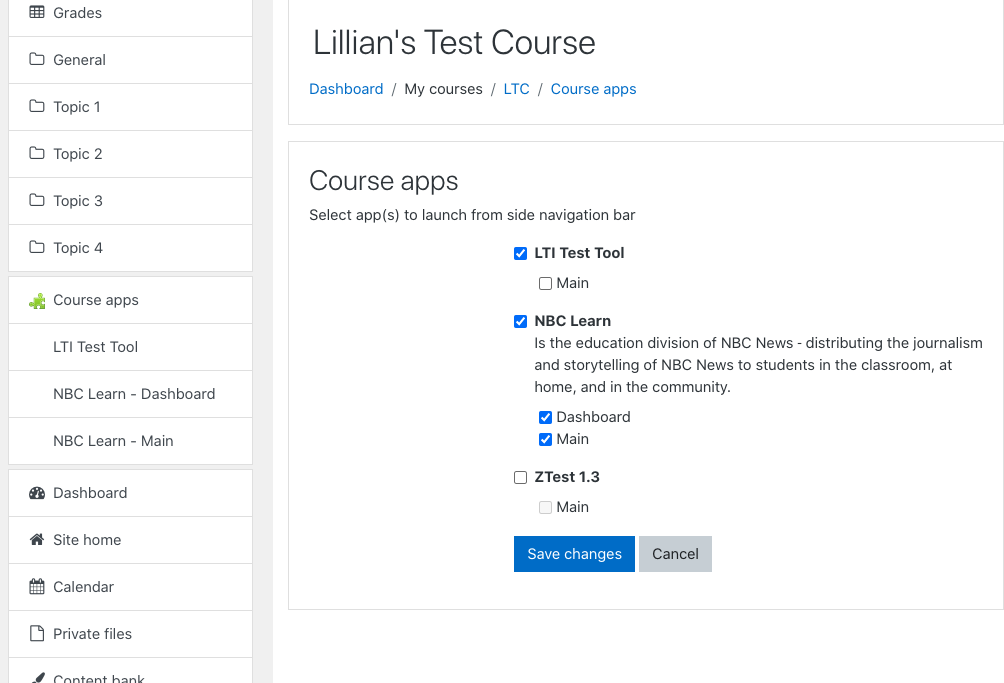Launch LTI Test Tool from sidebar
This screenshot has height=683, width=1004.
click(x=131, y=347)
